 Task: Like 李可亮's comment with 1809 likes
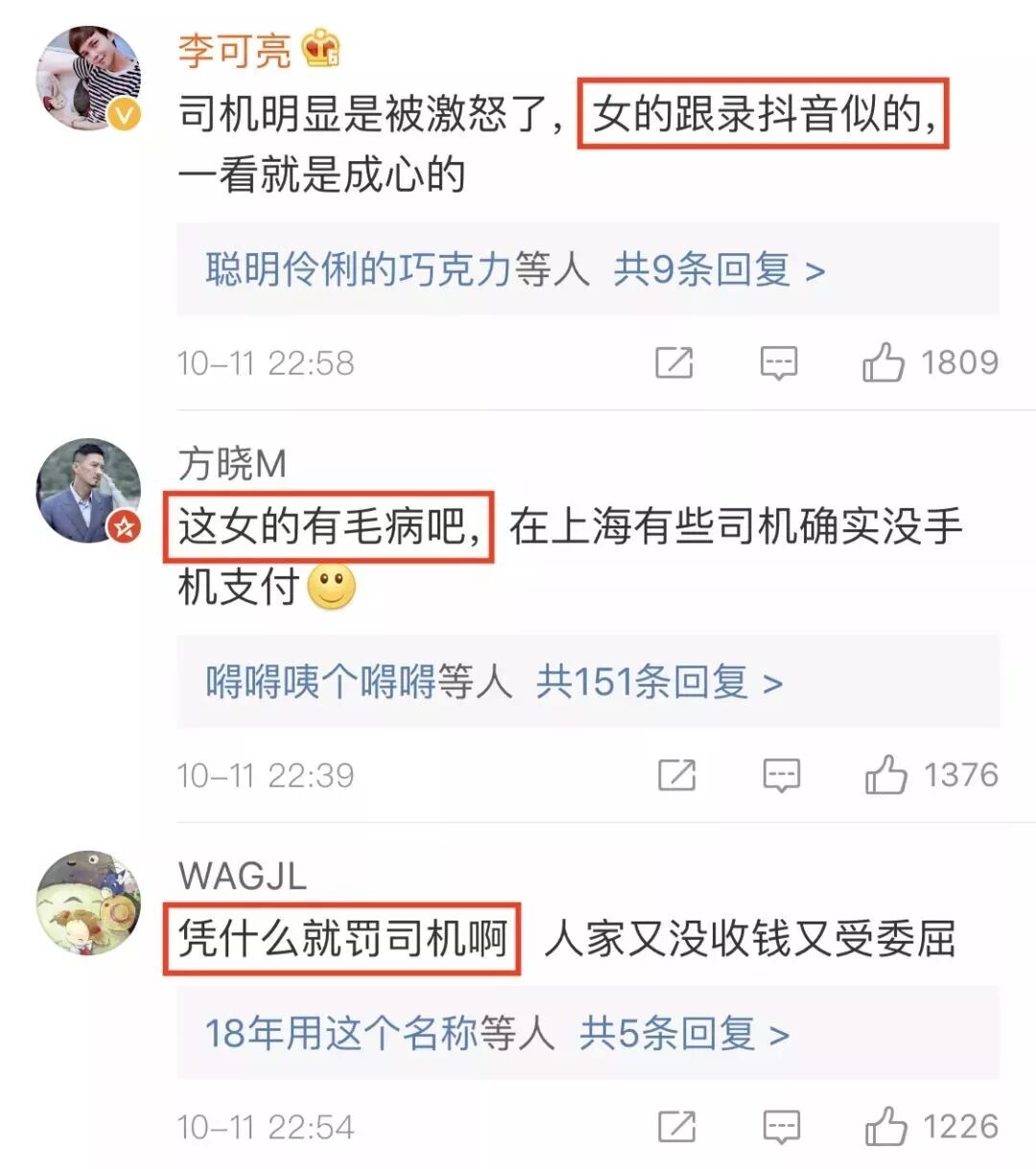pos(883,362)
